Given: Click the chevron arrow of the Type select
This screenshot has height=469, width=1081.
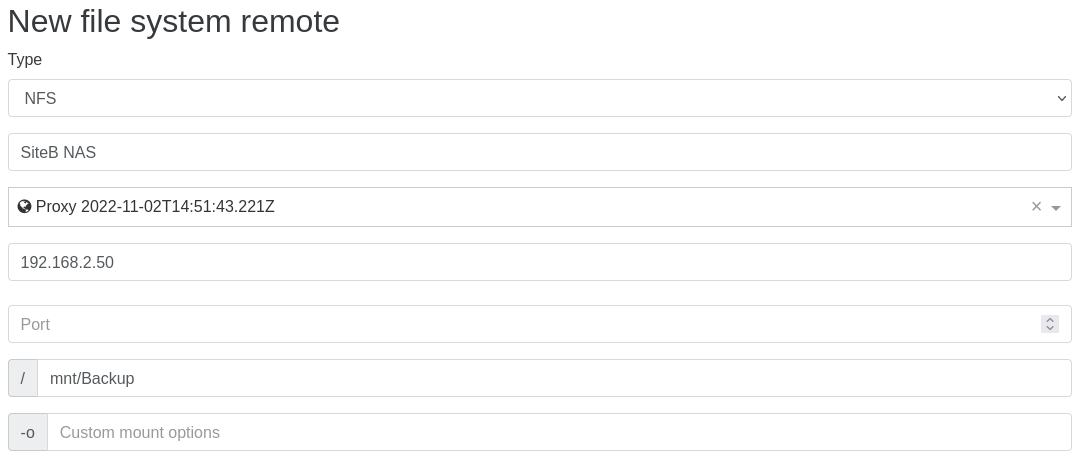Looking at the screenshot, I should click(1061, 98).
